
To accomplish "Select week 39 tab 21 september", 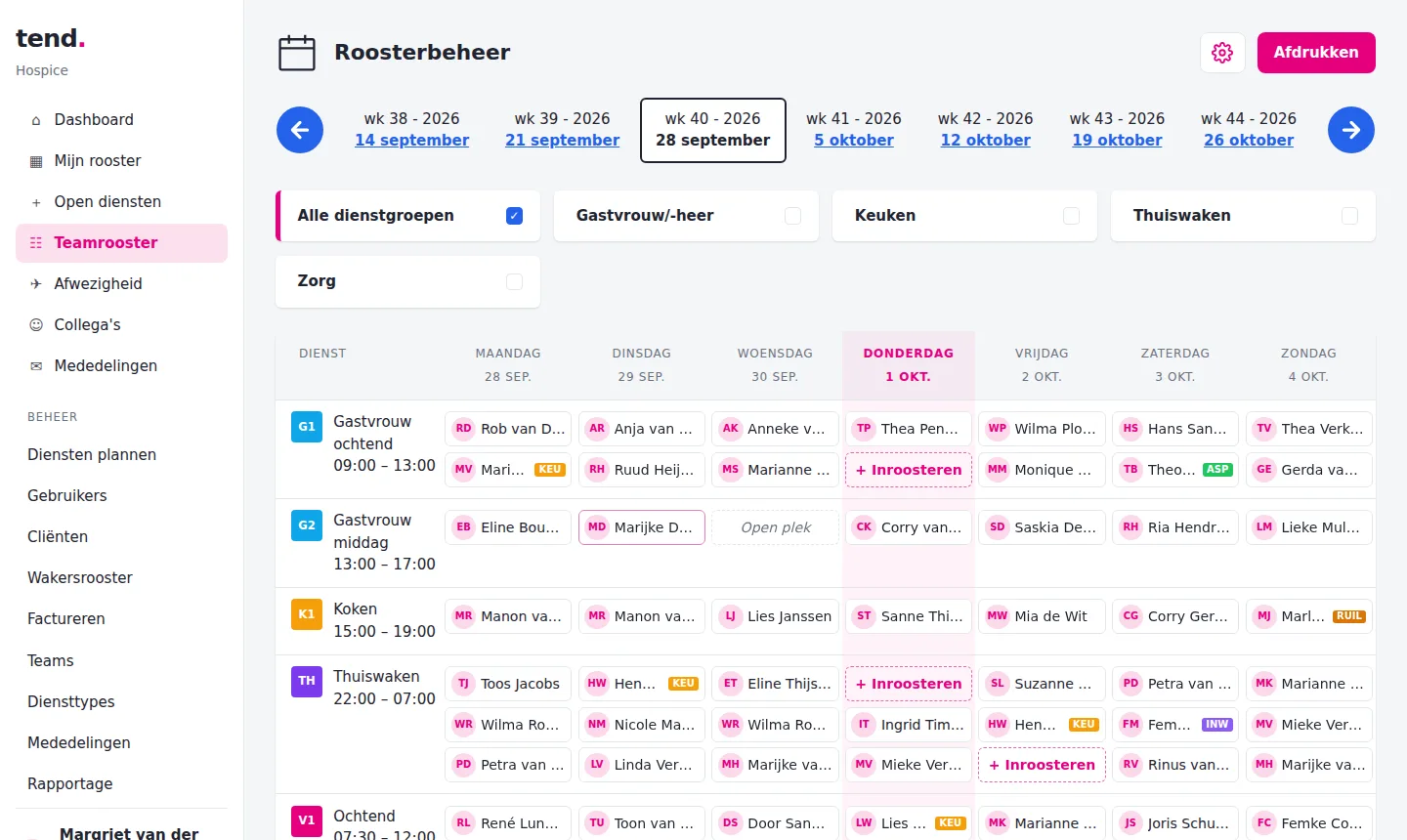I will (x=563, y=130).
